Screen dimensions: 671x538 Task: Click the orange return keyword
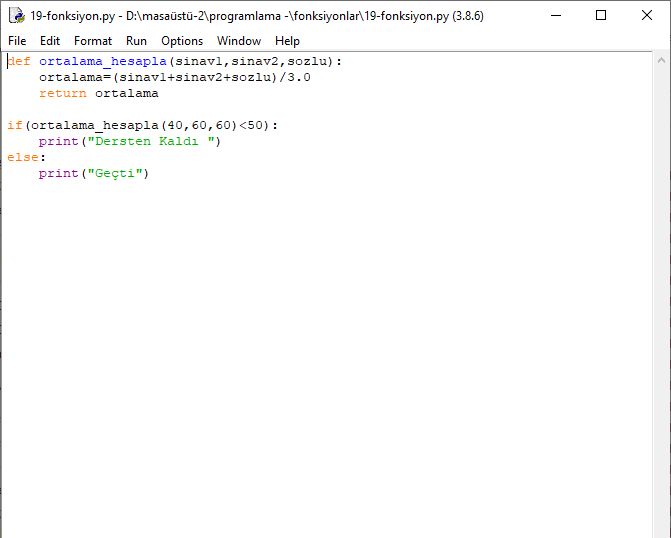pos(63,93)
